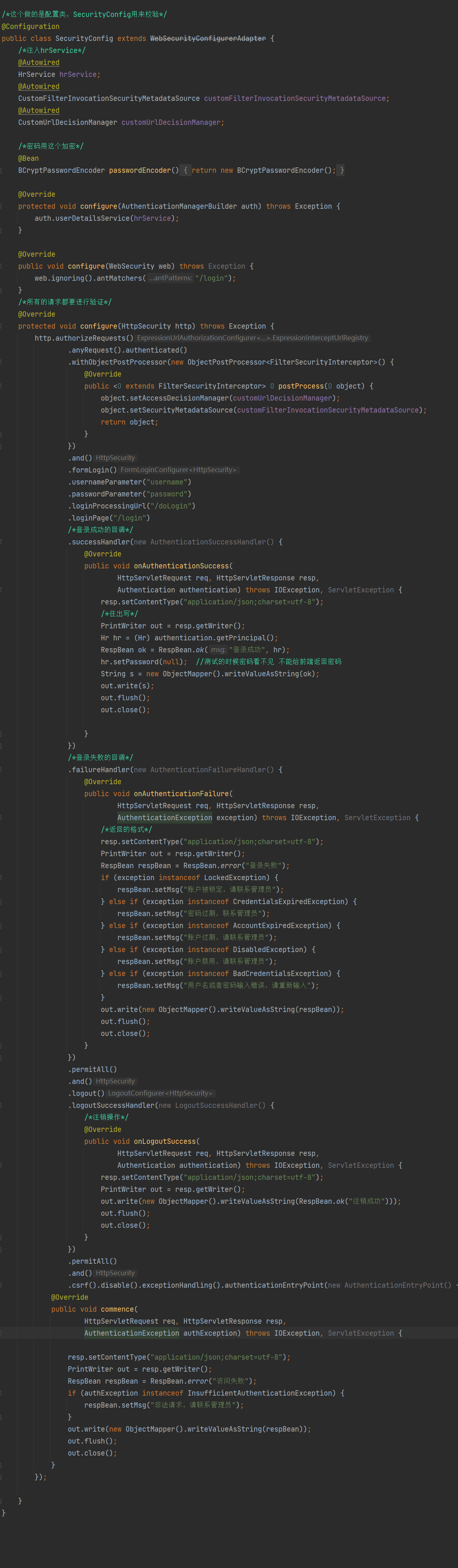Click the .failureHandler call

click(99, 770)
